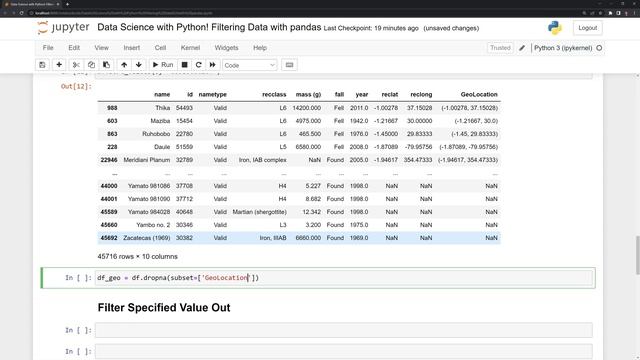This screenshot has width=640, height=360.
Task: Copy selected cells icon
Action: [91, 65]
